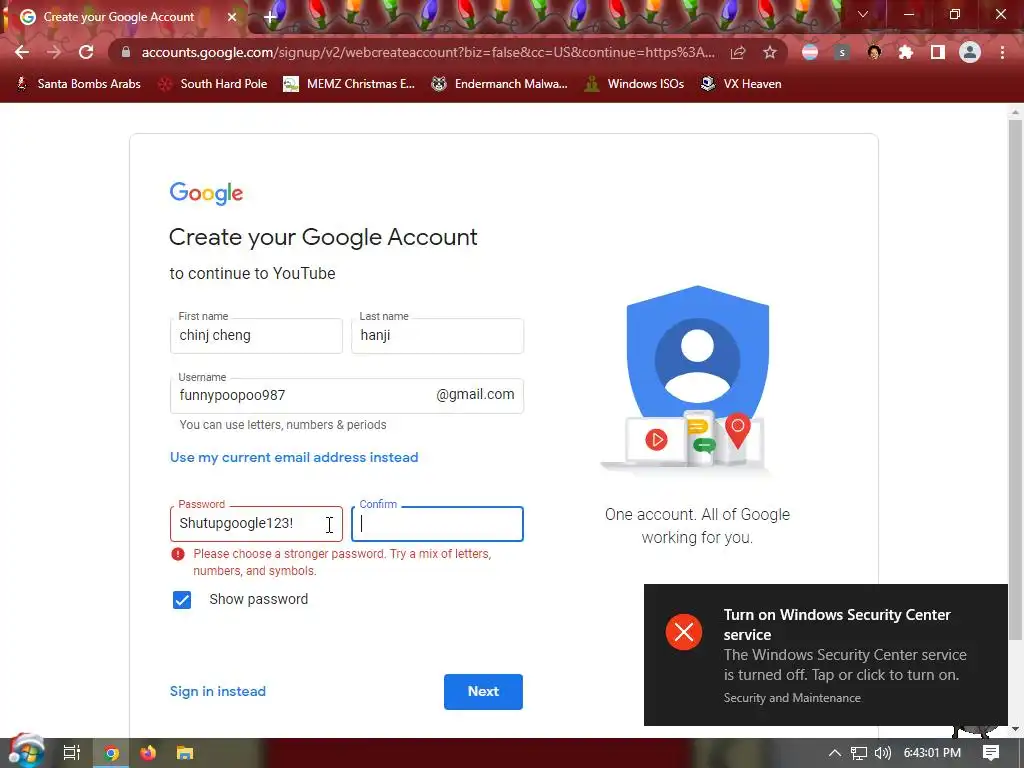Screen dimensions: 1024x768
Task: Open Santa Bombs Arabs bookmark
Action: point(78,84)
